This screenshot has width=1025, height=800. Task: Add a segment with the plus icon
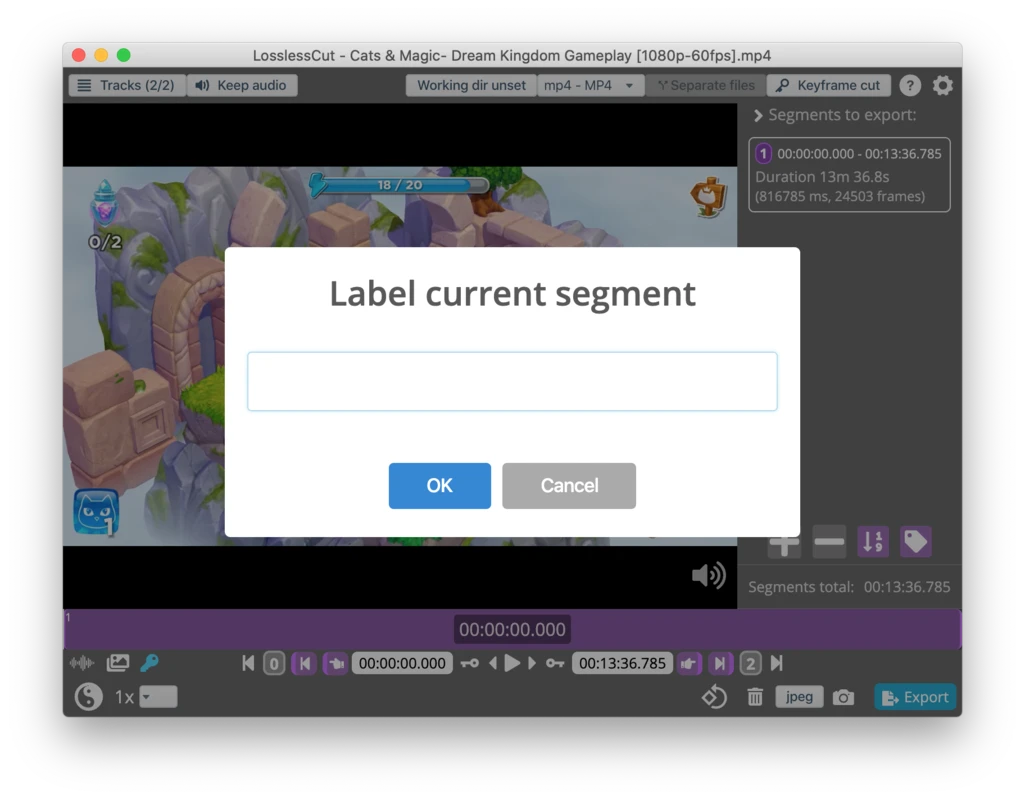coord(784,542)
